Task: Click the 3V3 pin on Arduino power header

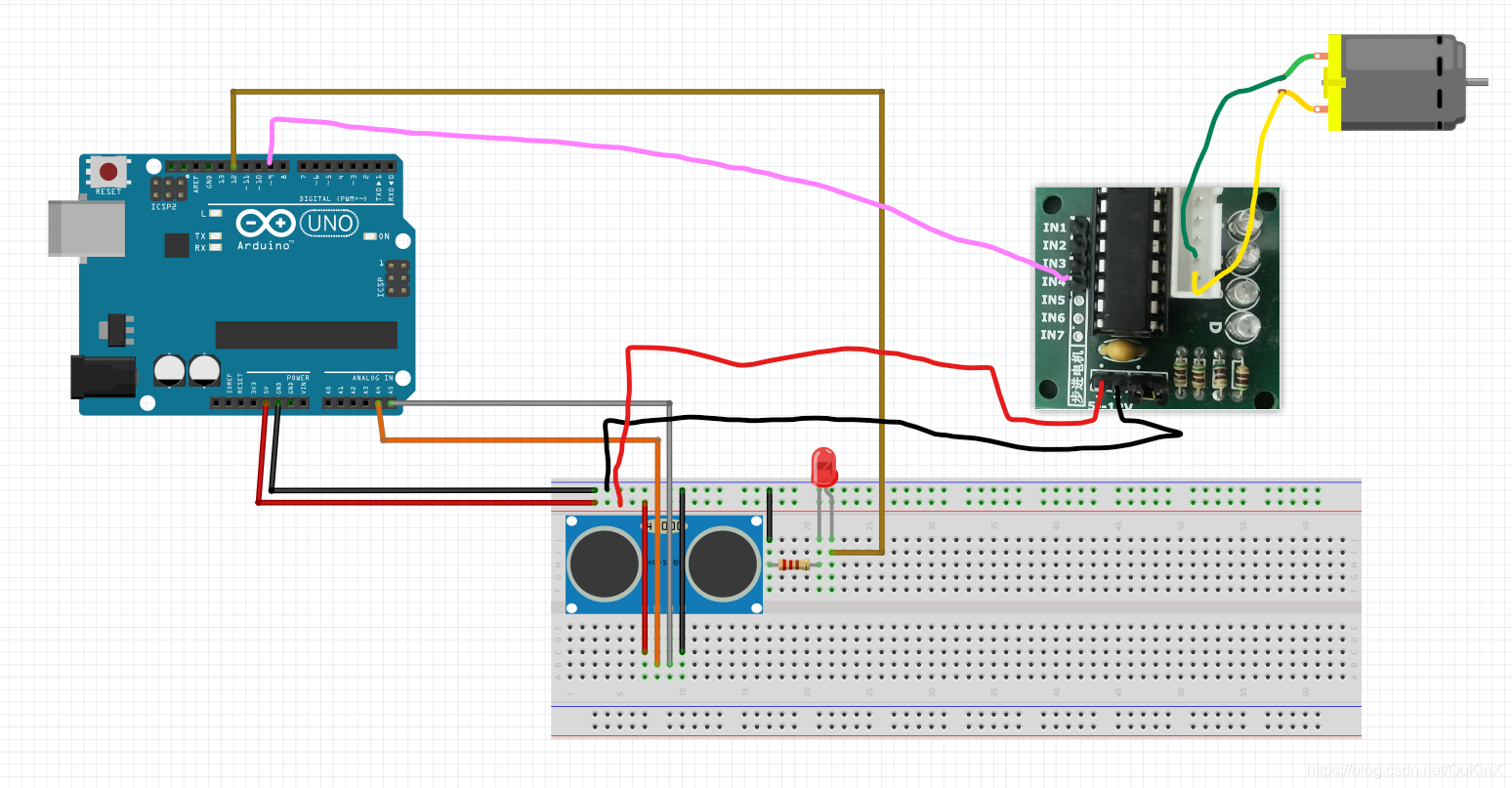Action: pos(254,402)
